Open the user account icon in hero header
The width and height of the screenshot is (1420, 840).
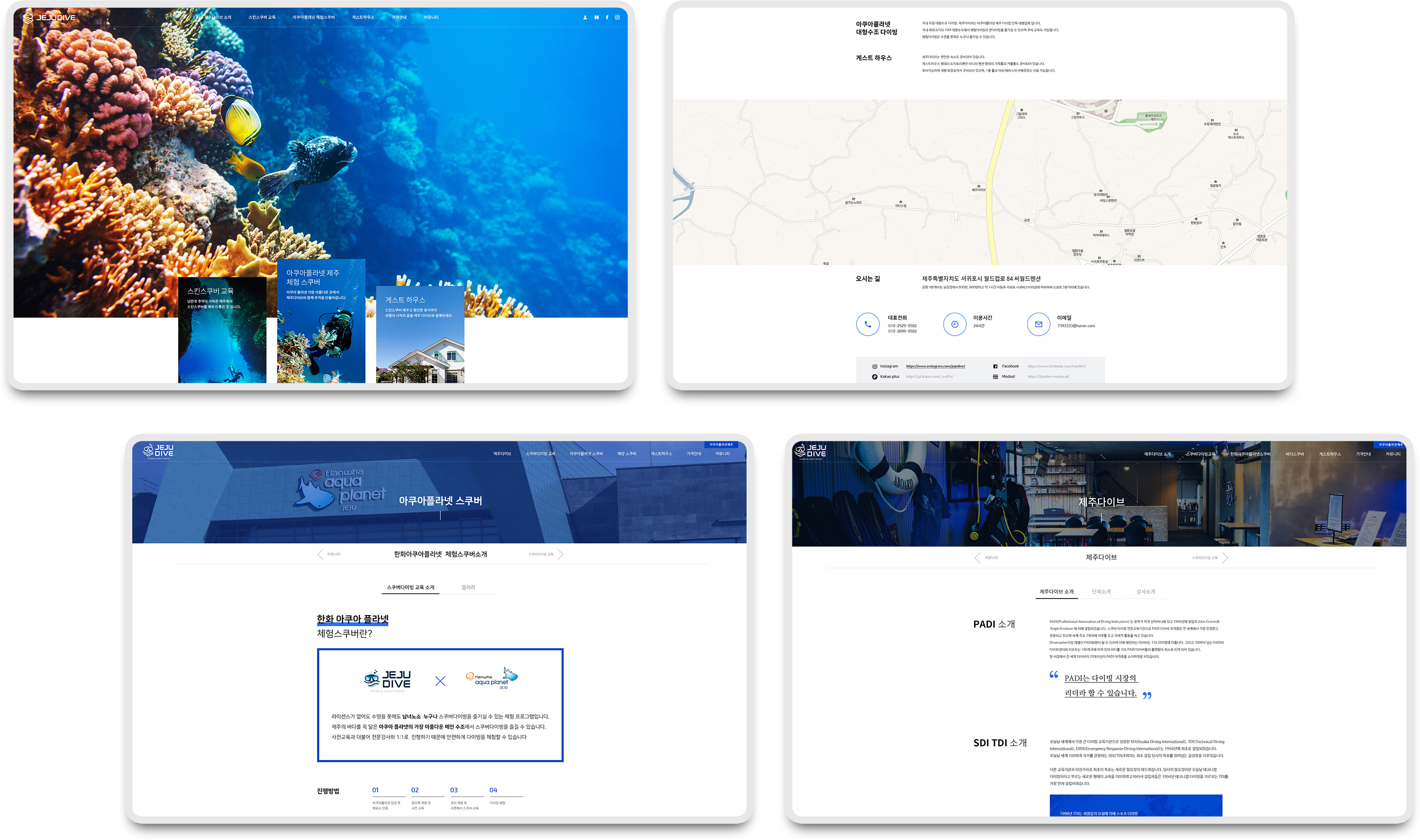585,18
